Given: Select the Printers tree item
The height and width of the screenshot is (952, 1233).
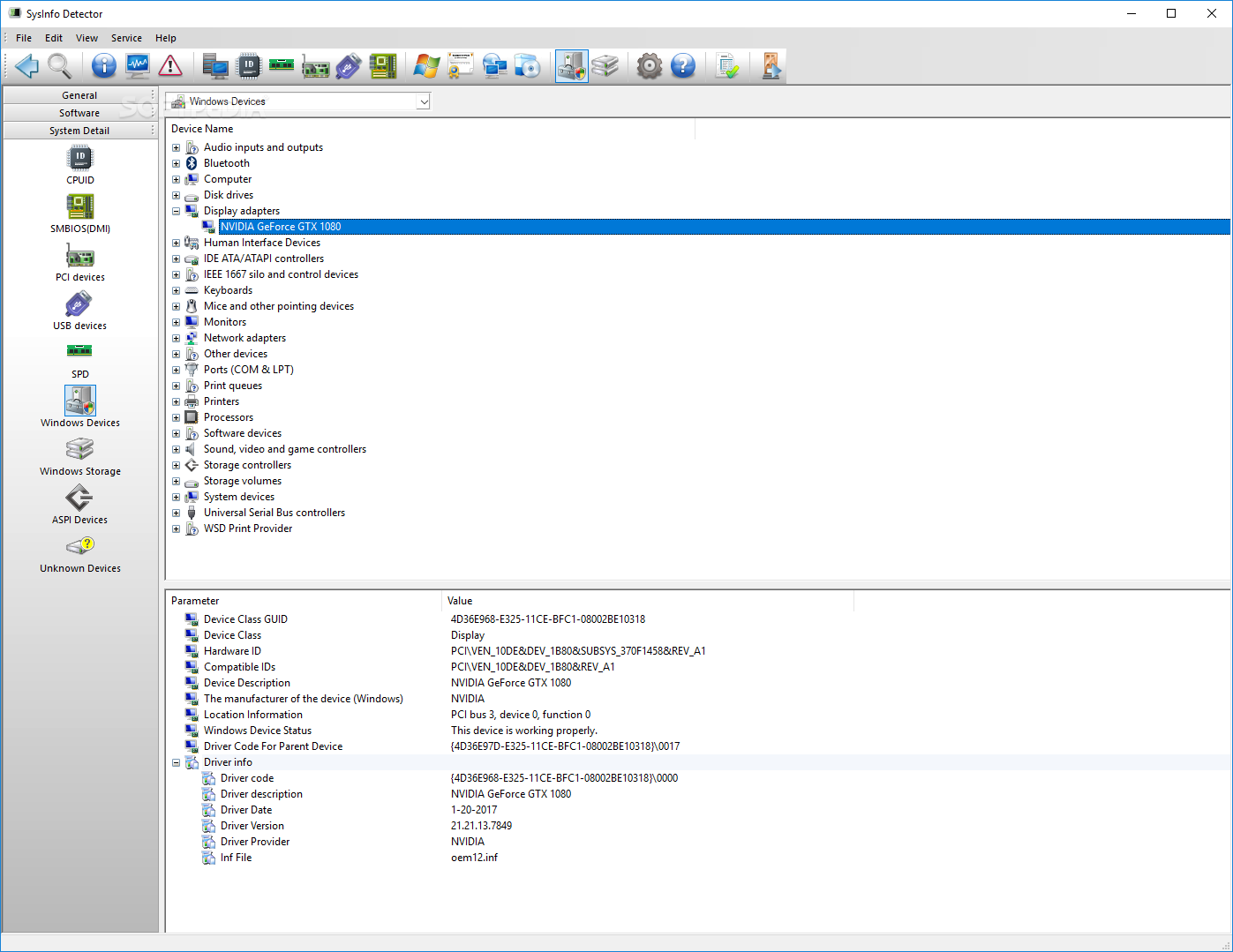Looking at the screenshot, I should click(x=222, y=401).
